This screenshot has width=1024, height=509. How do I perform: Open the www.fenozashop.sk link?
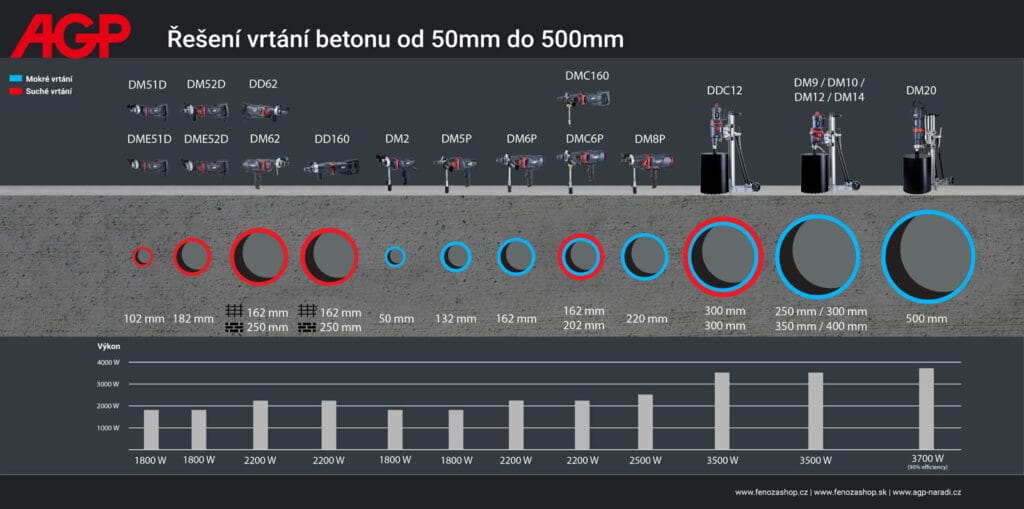(x=850, y=492)
